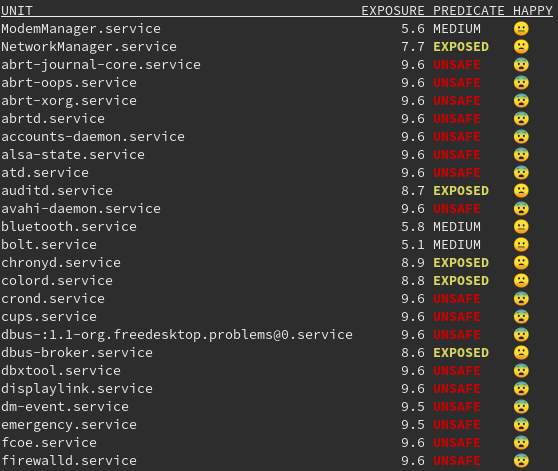Click the fearful emoji for atd.service

(521, 173)
